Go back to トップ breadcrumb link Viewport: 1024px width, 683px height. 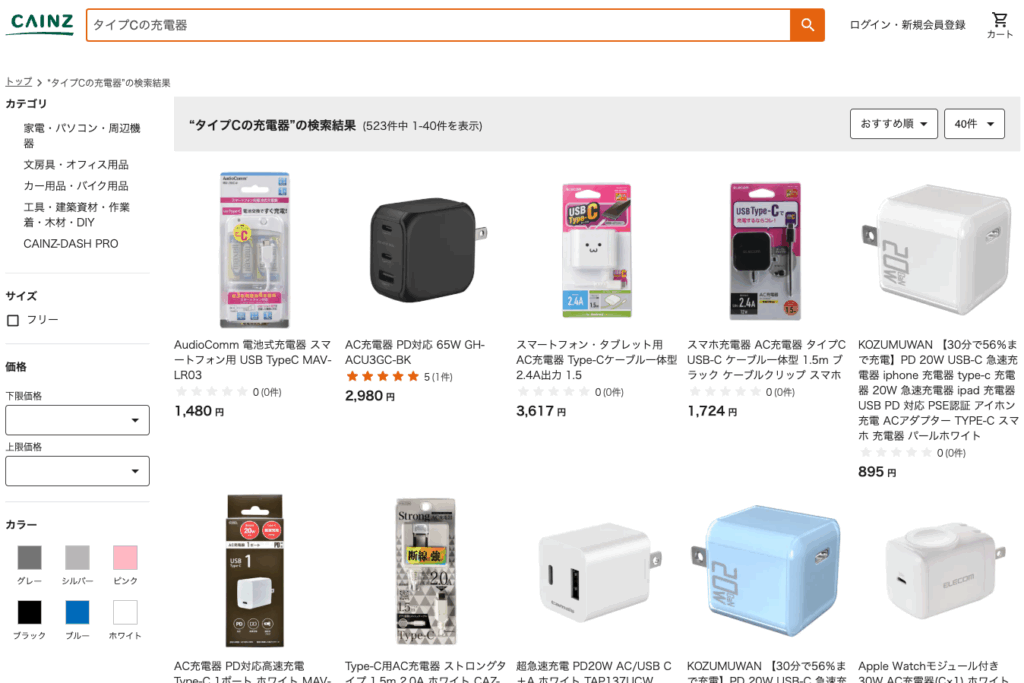click(x=18, y=82)
